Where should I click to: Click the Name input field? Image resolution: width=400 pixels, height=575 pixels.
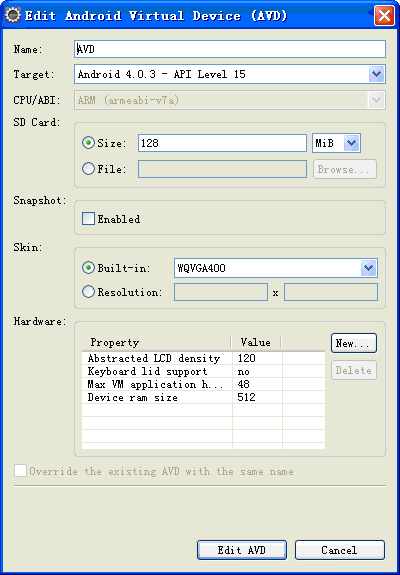click(x=230, y=49)
